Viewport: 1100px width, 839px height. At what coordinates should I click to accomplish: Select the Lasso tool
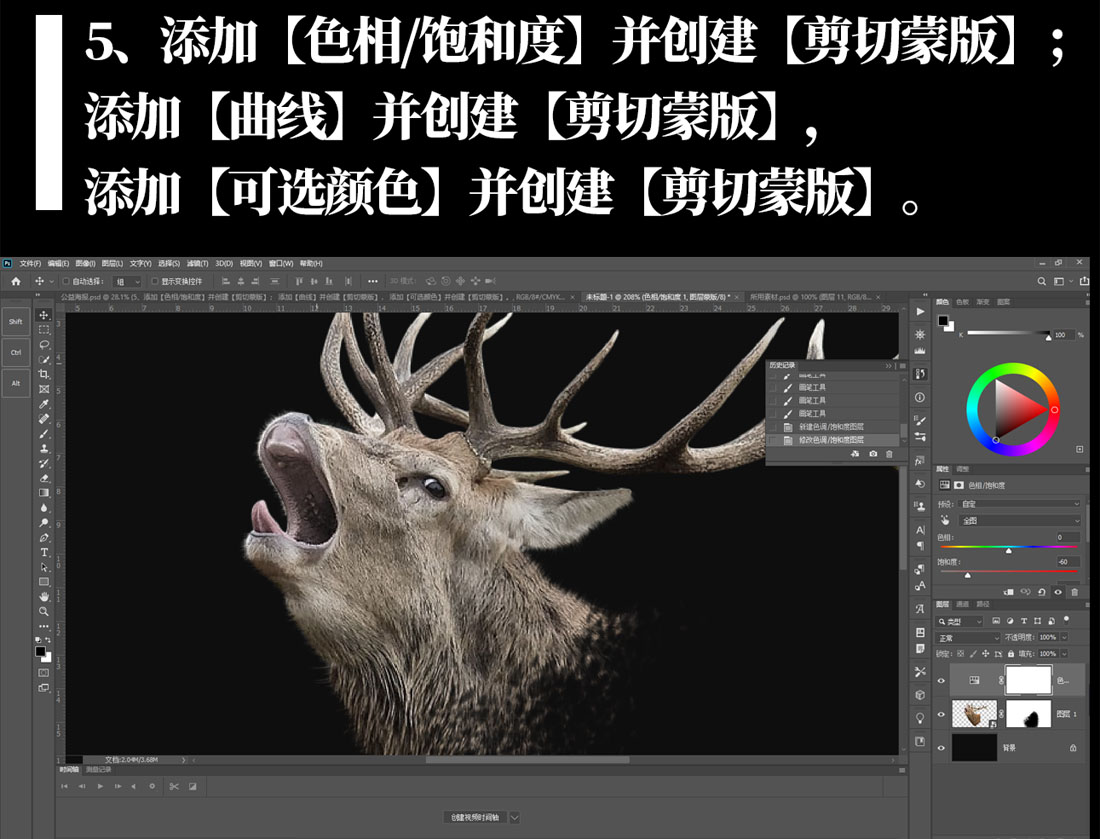[x=43, y=344]
